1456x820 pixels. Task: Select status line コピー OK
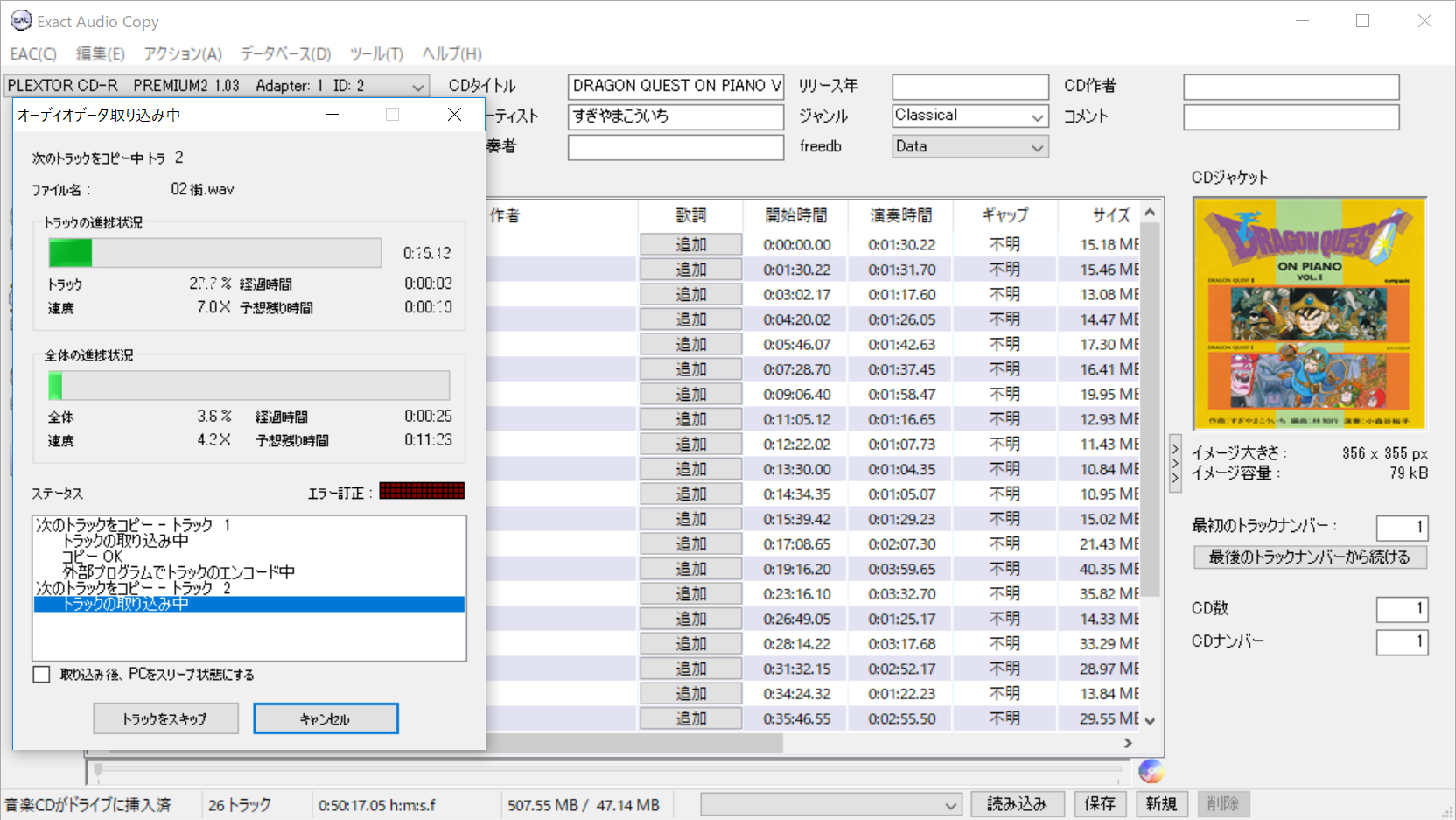click(92, 557)
